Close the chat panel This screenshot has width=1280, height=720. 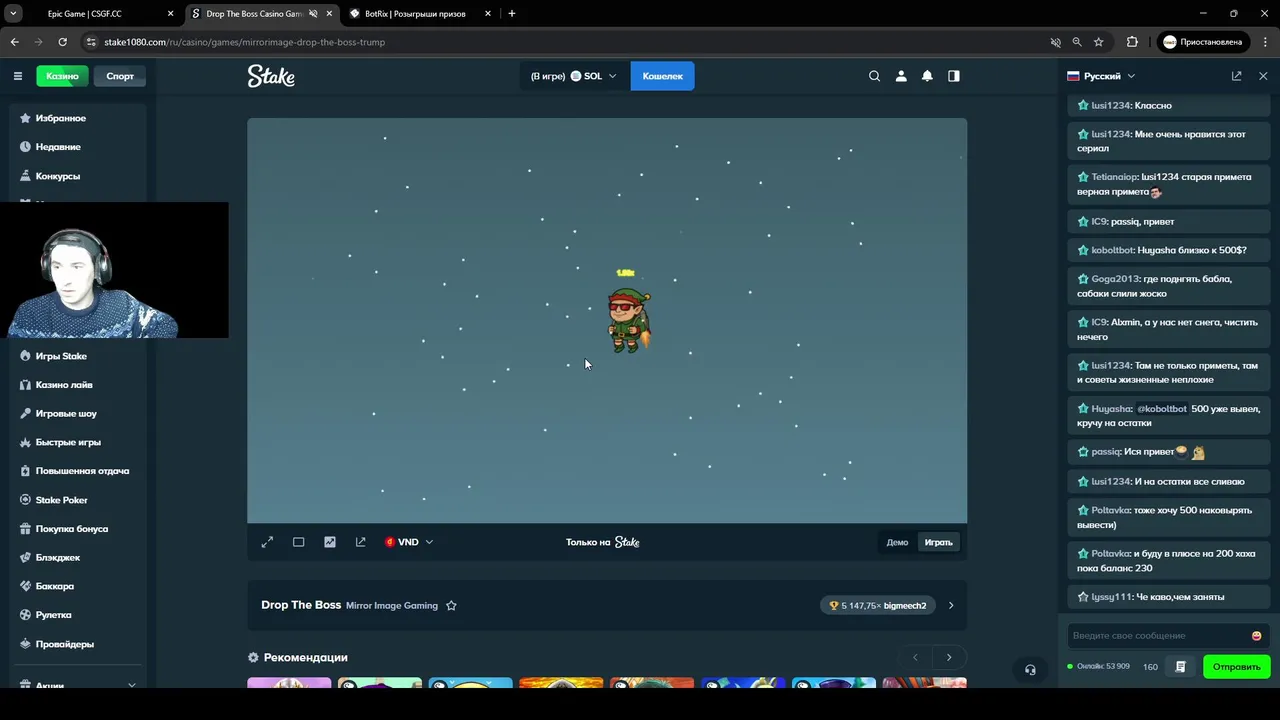tap(1263, 76)
